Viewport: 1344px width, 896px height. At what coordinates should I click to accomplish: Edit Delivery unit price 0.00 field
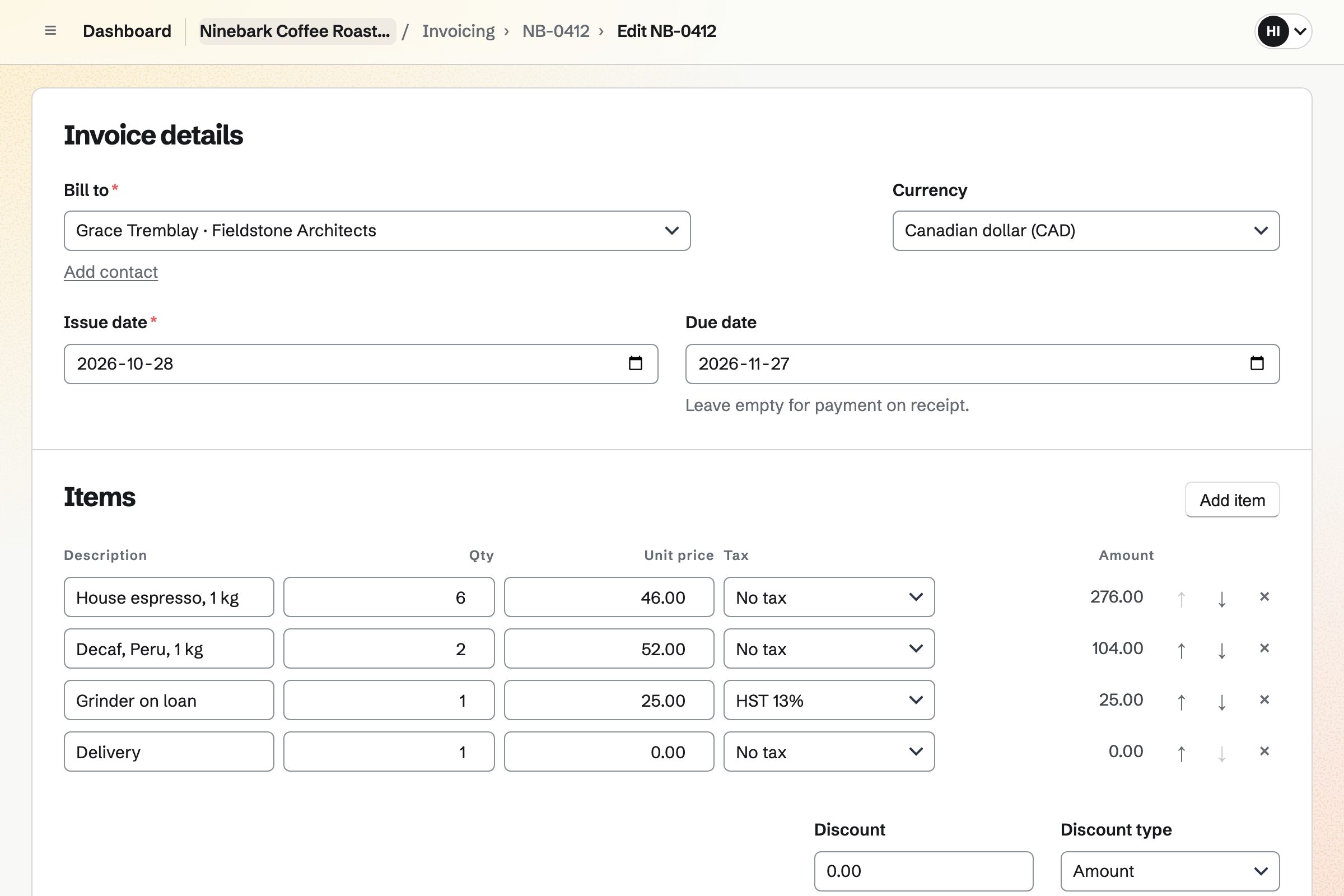(x=609, y=752)
